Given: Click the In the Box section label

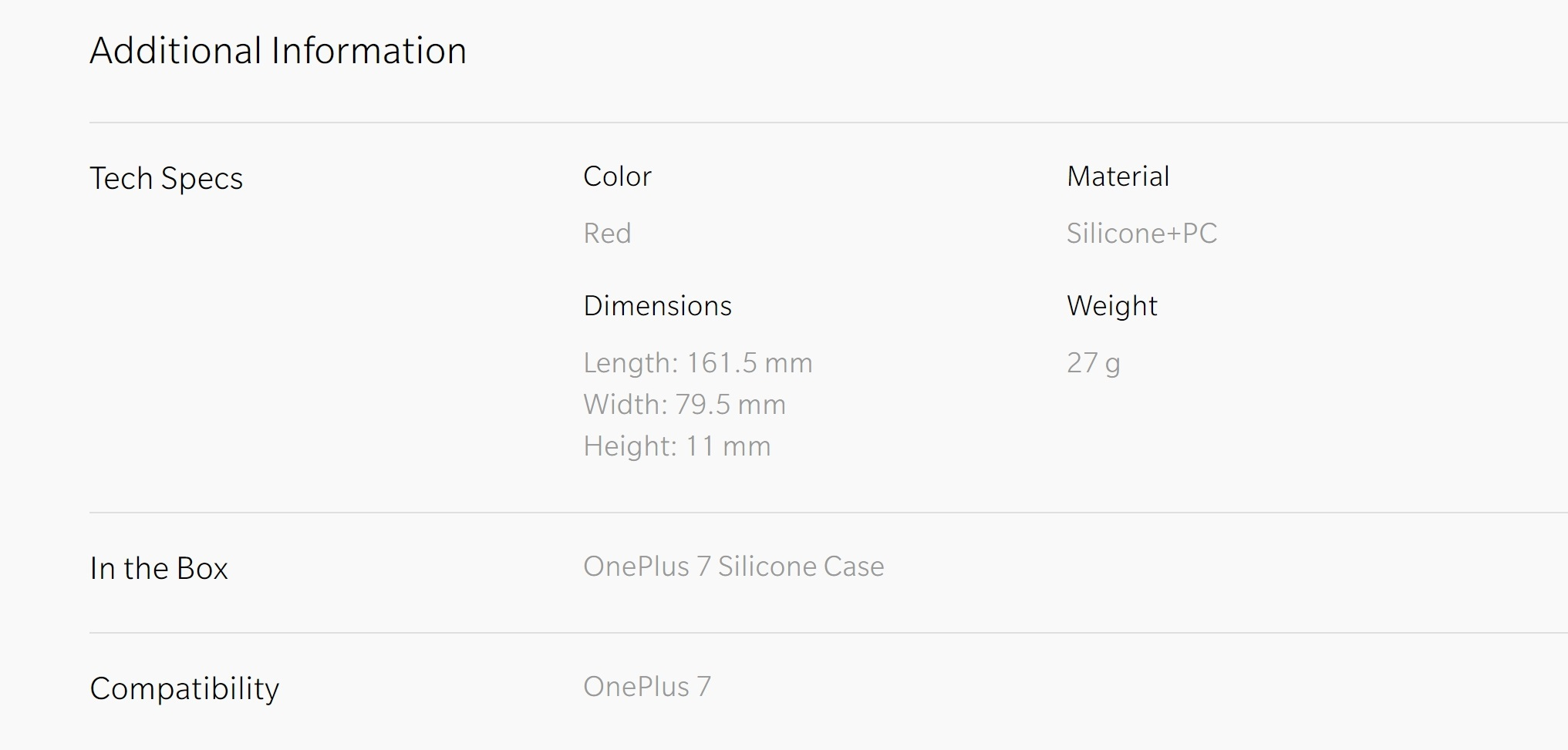Looking at the screenshot, I should [159, 569].
